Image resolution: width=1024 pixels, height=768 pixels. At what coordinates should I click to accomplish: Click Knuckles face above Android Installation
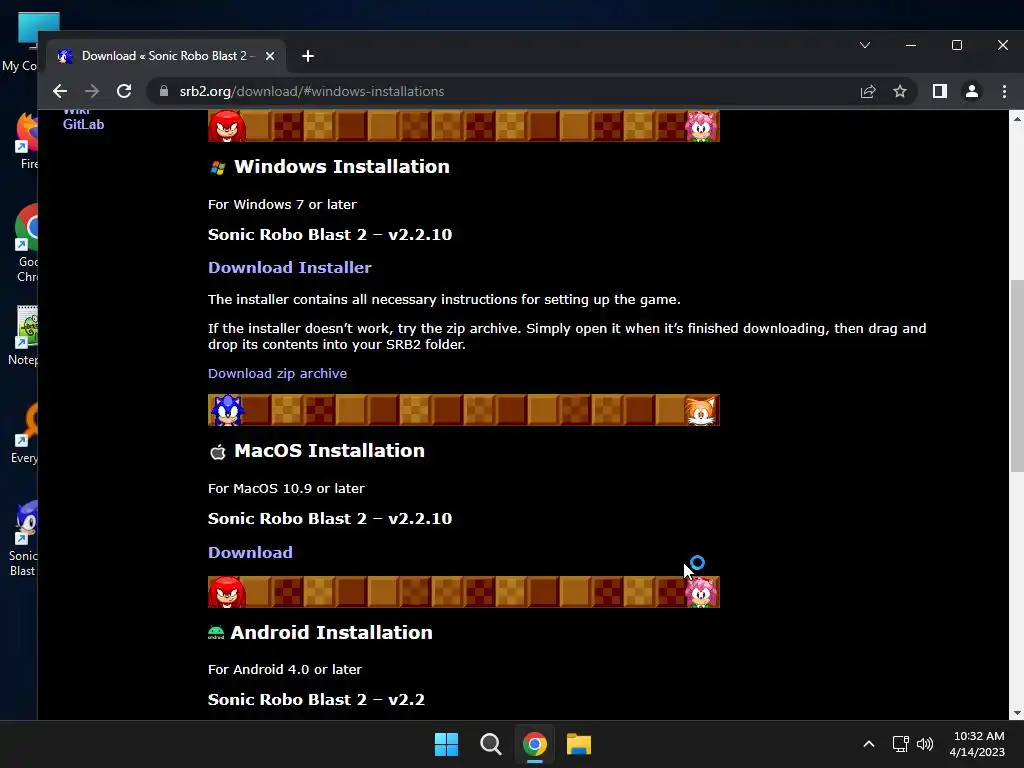[227, 592]
